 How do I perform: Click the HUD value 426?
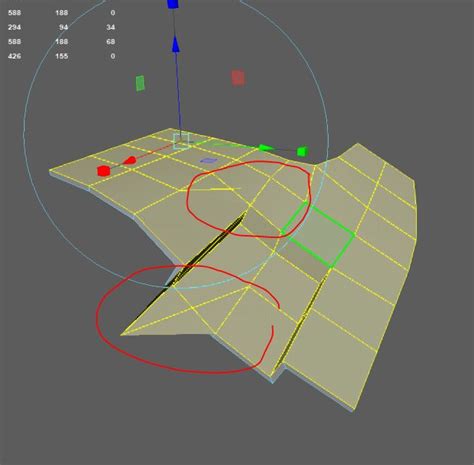click(x=14, y=56)
